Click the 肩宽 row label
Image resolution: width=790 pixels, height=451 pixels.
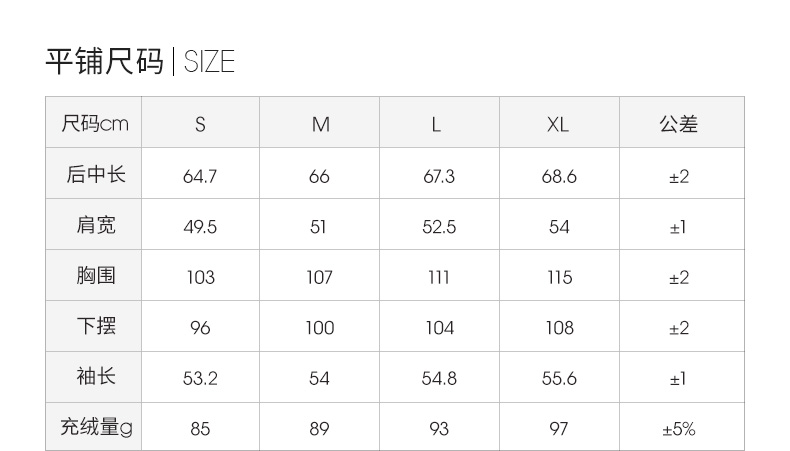pyautogui.click(x=96, y=225)
